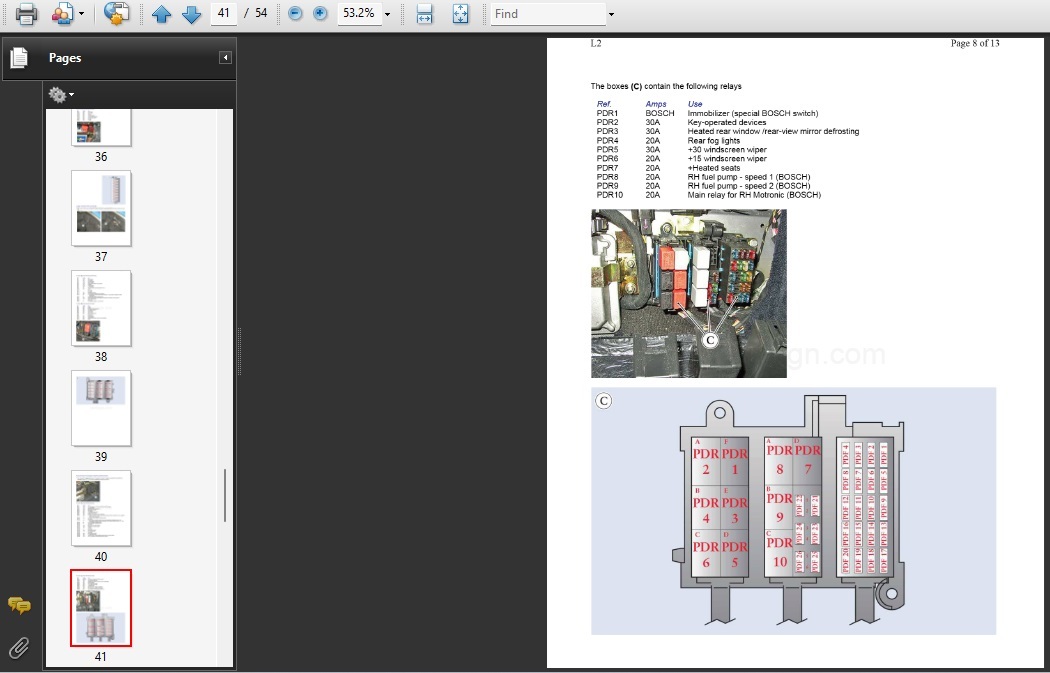Select the page 40 thumbnail
1050x673 pixels.
(101, 508)
